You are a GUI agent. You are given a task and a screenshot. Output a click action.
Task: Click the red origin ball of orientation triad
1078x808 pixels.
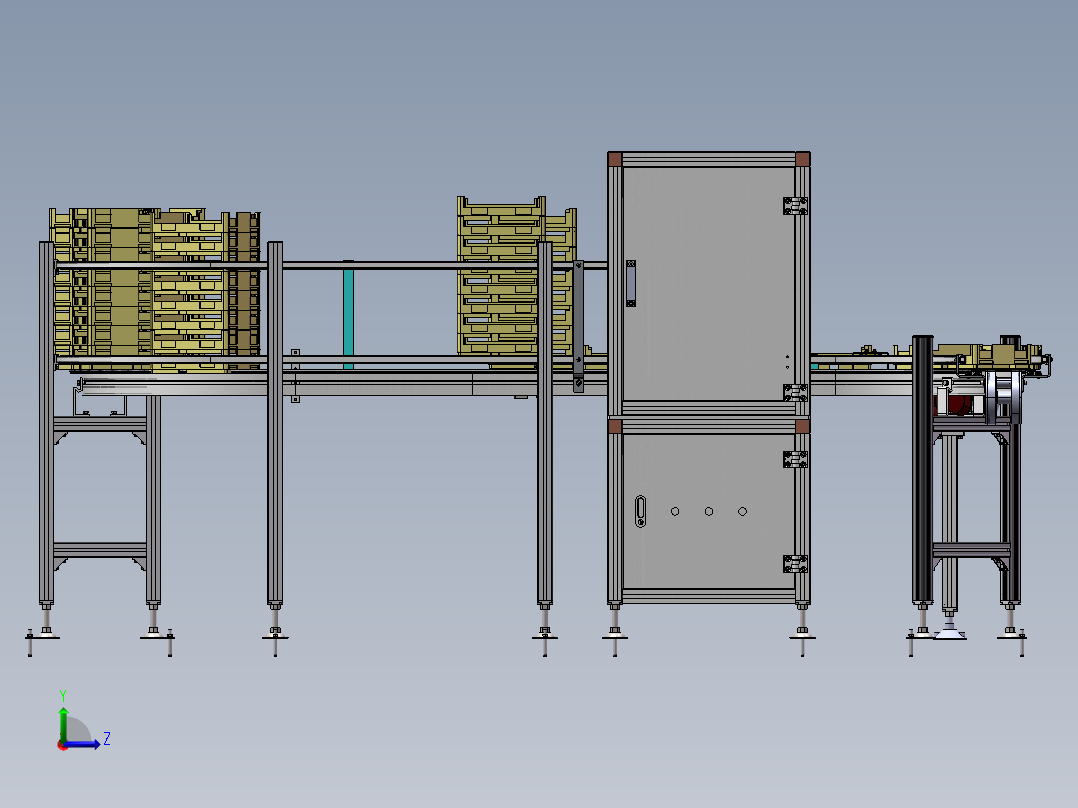point(63,745)
